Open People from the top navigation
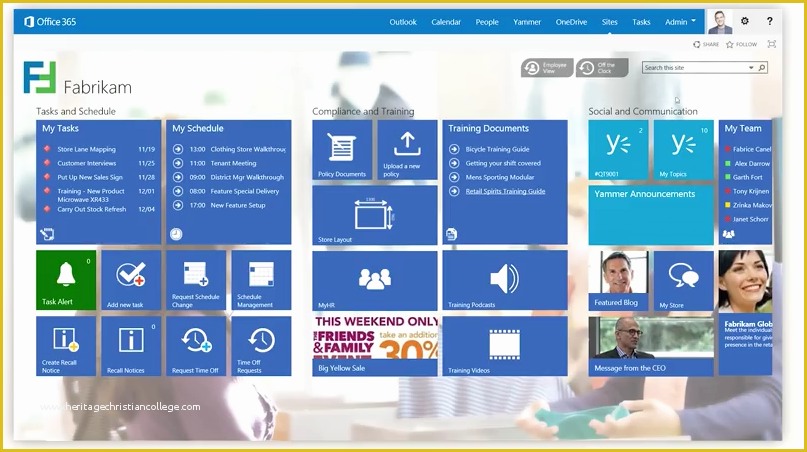Screen dimensions: 807x452 pos(487,22)
